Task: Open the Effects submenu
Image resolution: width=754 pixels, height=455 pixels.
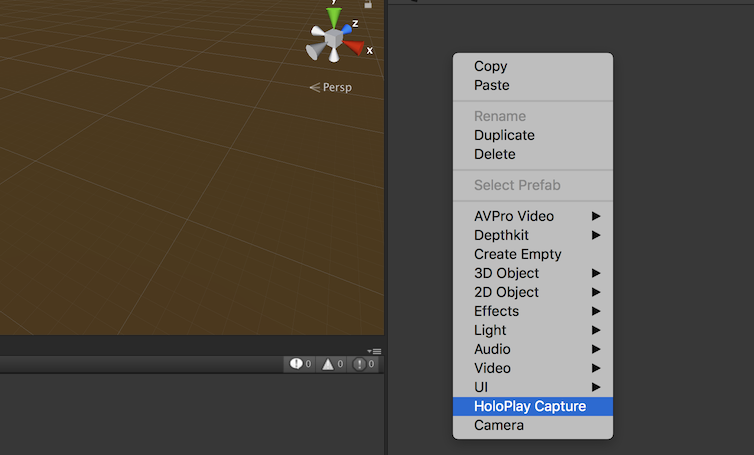Action: [533, 311]
